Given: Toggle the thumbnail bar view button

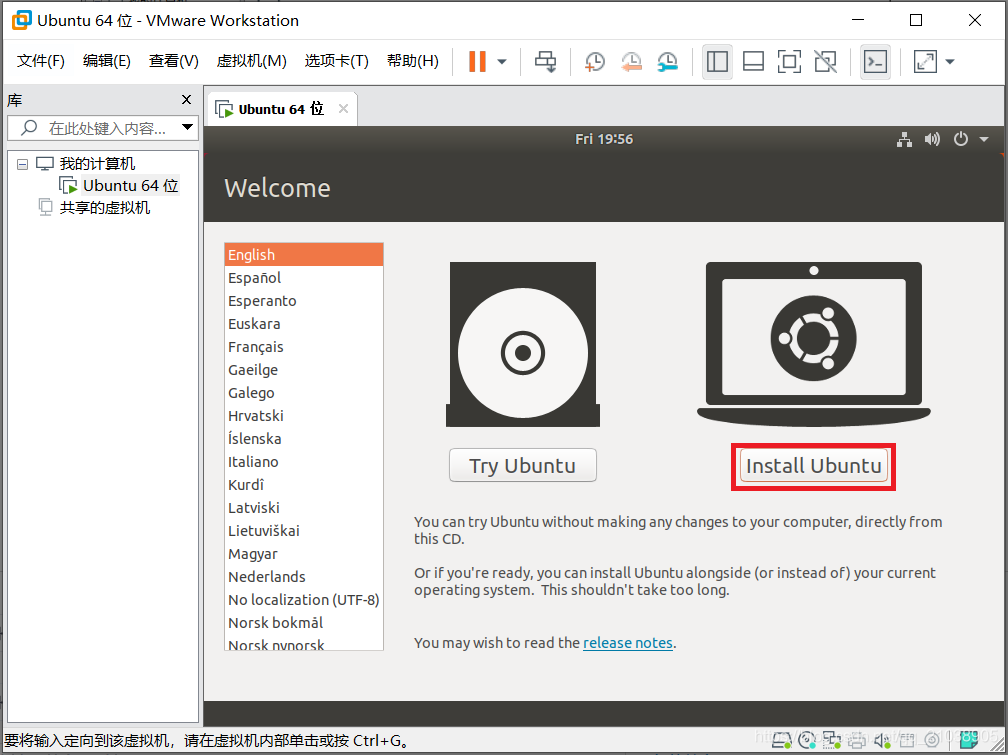Looking at the screenshot, I should coord(753,62).
